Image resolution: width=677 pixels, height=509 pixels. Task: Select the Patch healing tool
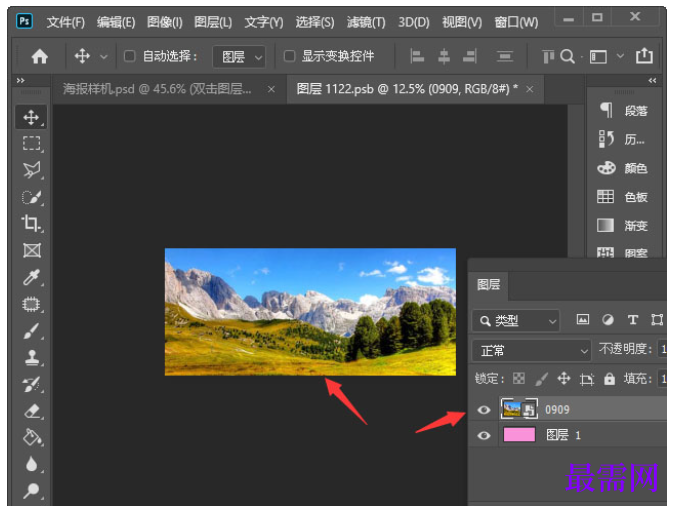32,304
